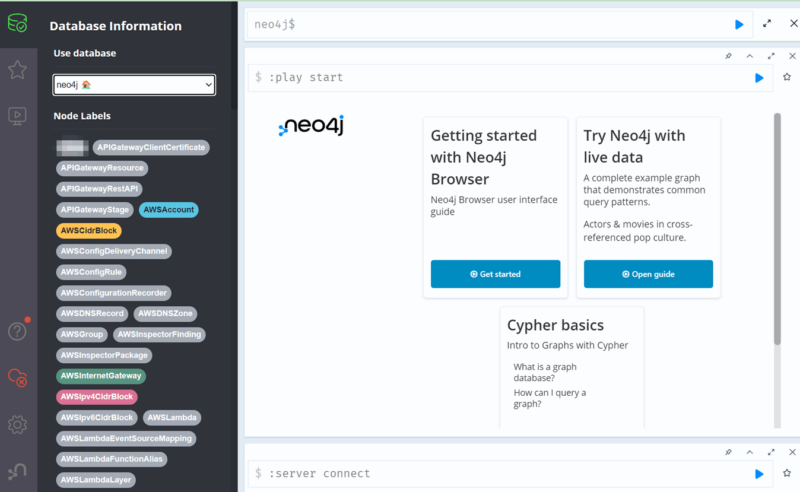The width and height of the screenshot is (800, 492).
Task: Run the query in the main editor
Action: click(739, 24)
